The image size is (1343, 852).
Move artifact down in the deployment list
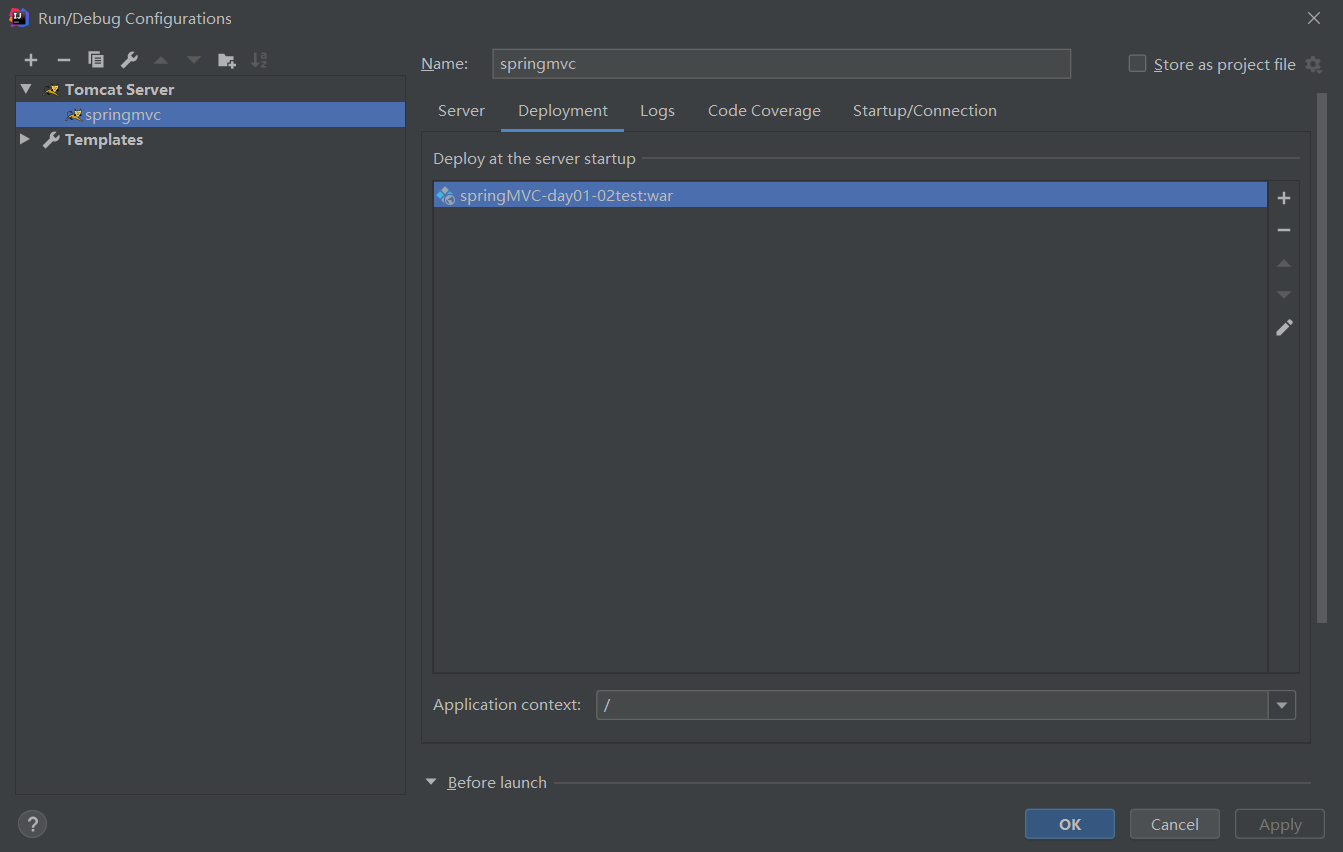1284,295
